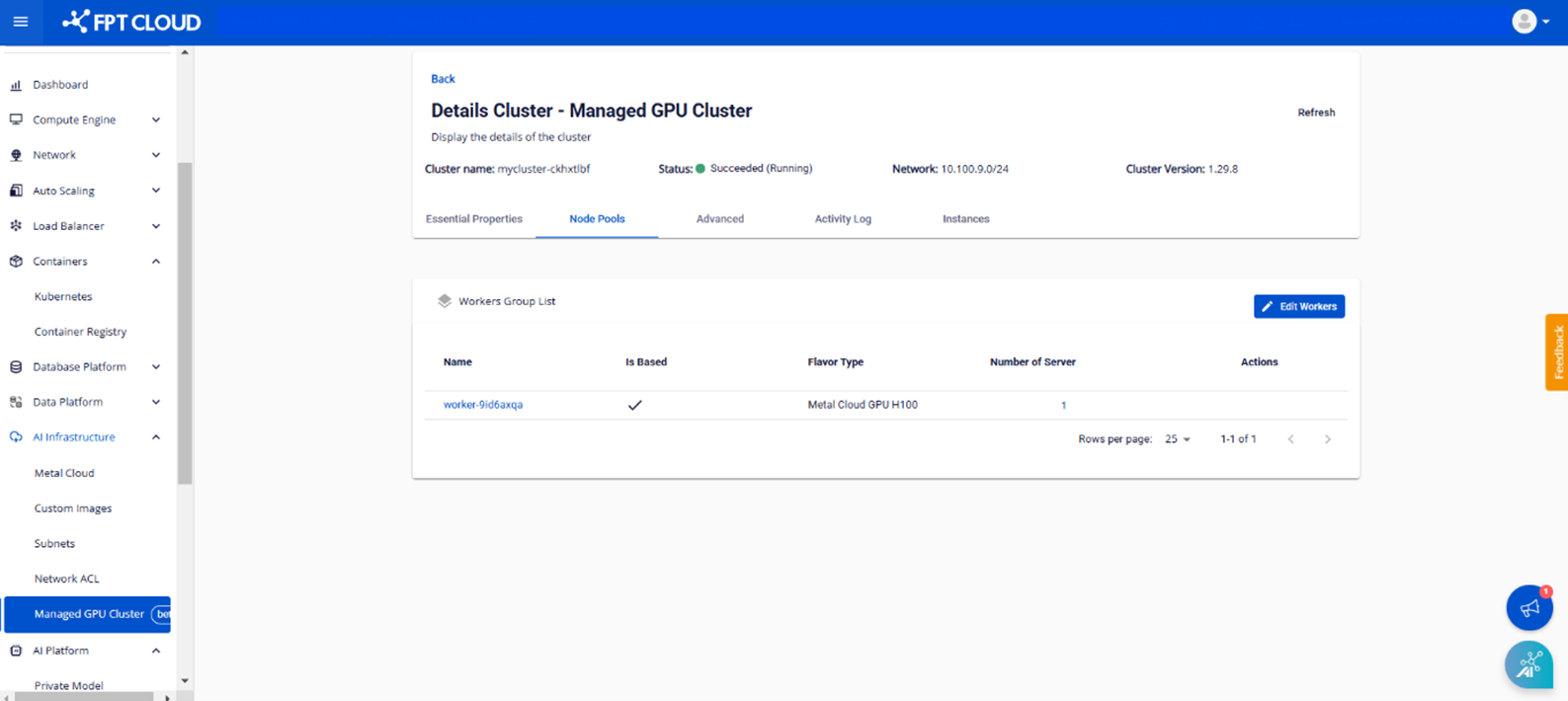Click the Database Platform sidebar icon
Image resolution: width=1568 pixels, height=701 pixels.
[x=16, y=367]
